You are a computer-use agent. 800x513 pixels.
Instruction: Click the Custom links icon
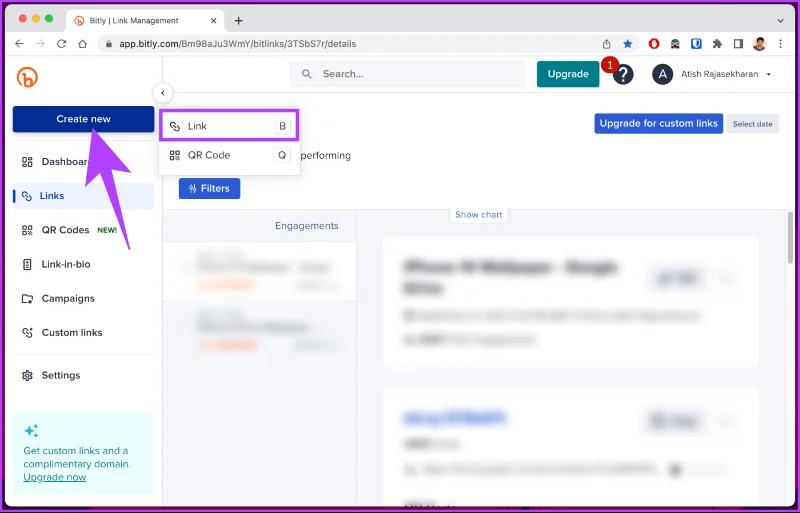[27, 333]
